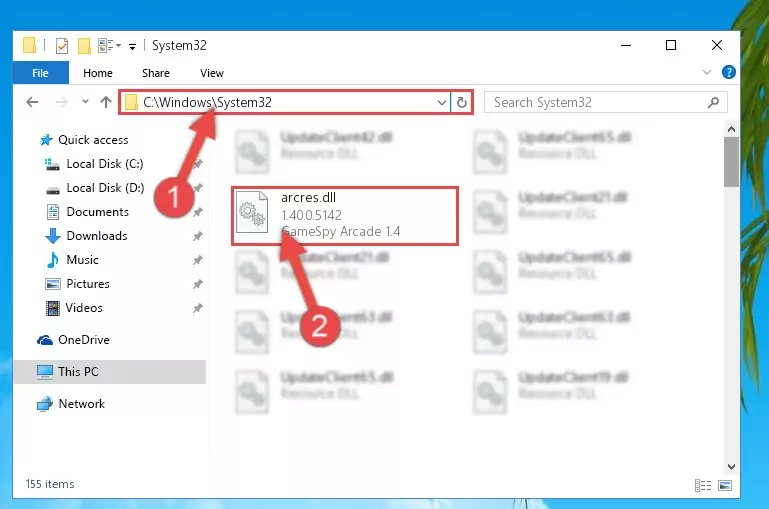769x509 pixels.
Task: Click the OneDrive cloud icon
Action: pos(45,340)
